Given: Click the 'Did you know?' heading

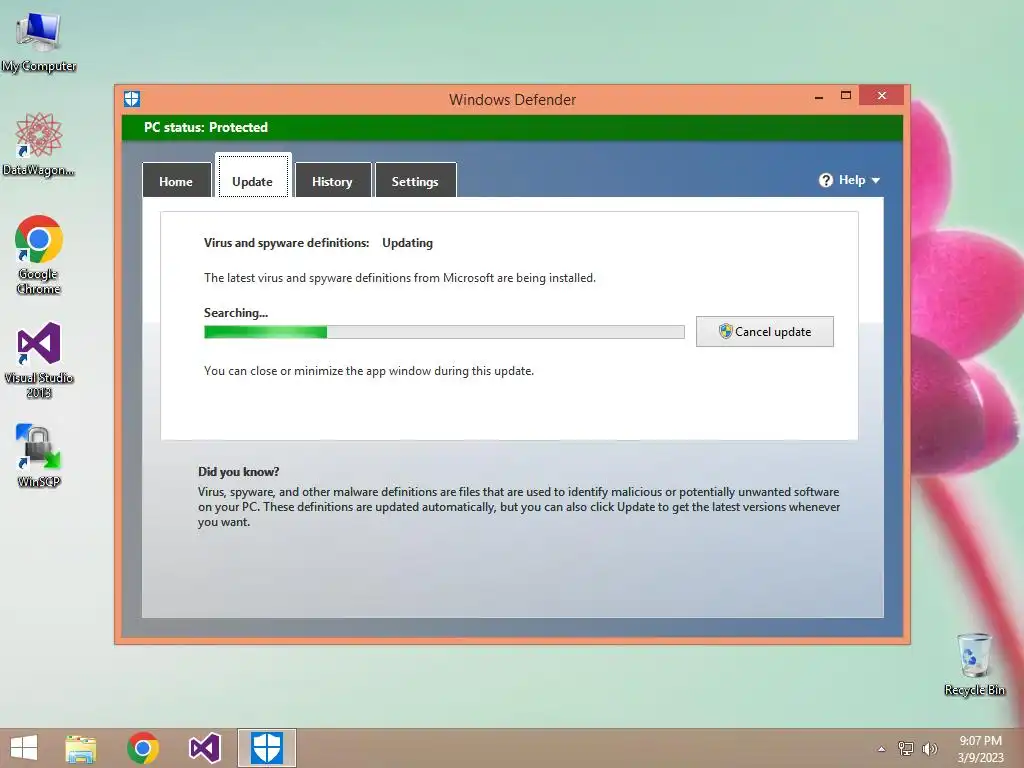Looking at the screenshot, I should pos(238,472).
